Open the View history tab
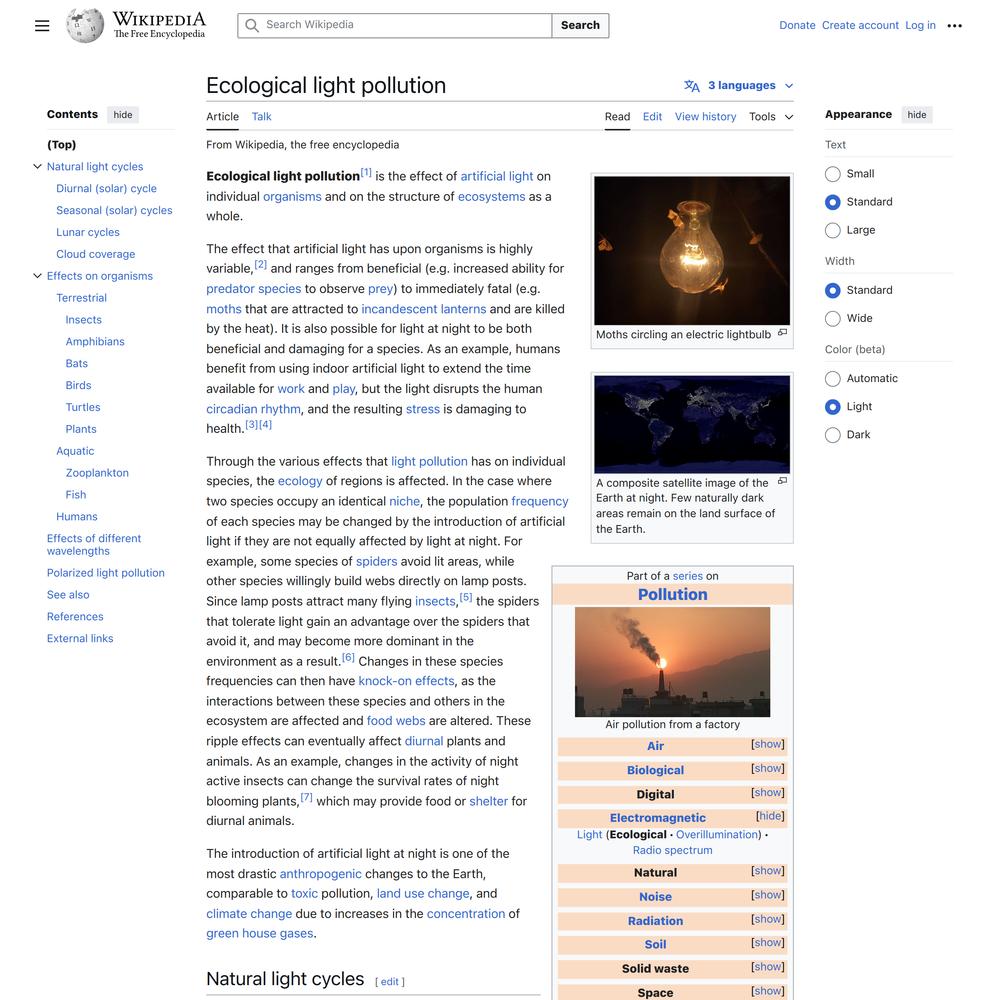 tap(705, 117)
